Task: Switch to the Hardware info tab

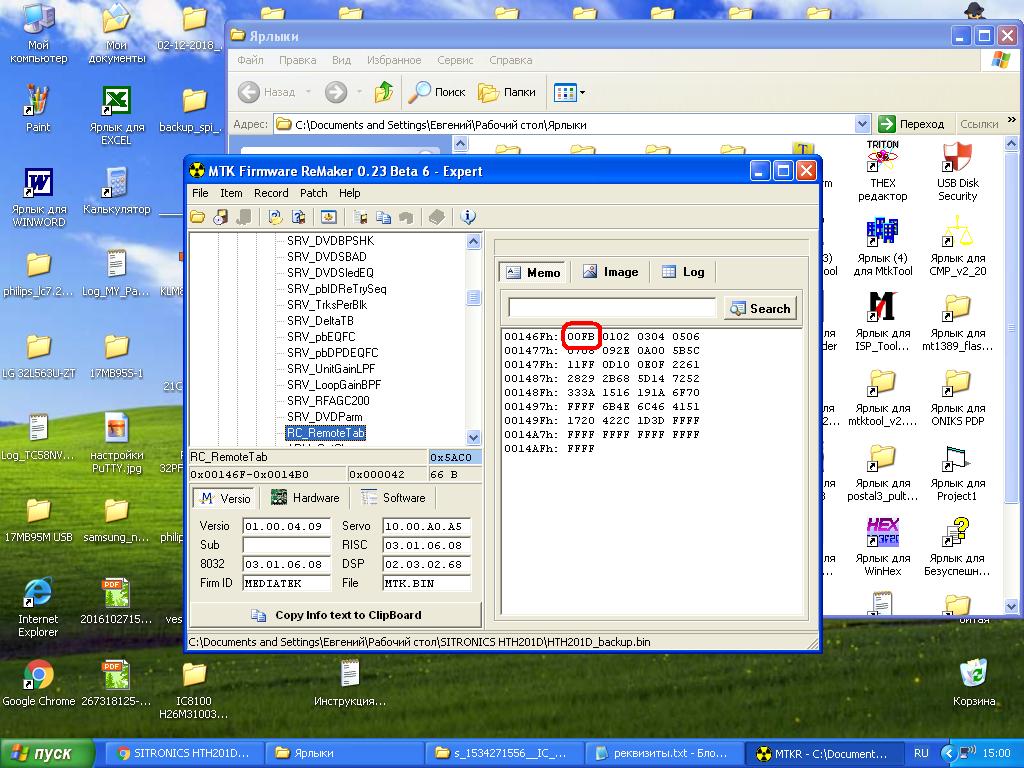Action: coord(305,498)
